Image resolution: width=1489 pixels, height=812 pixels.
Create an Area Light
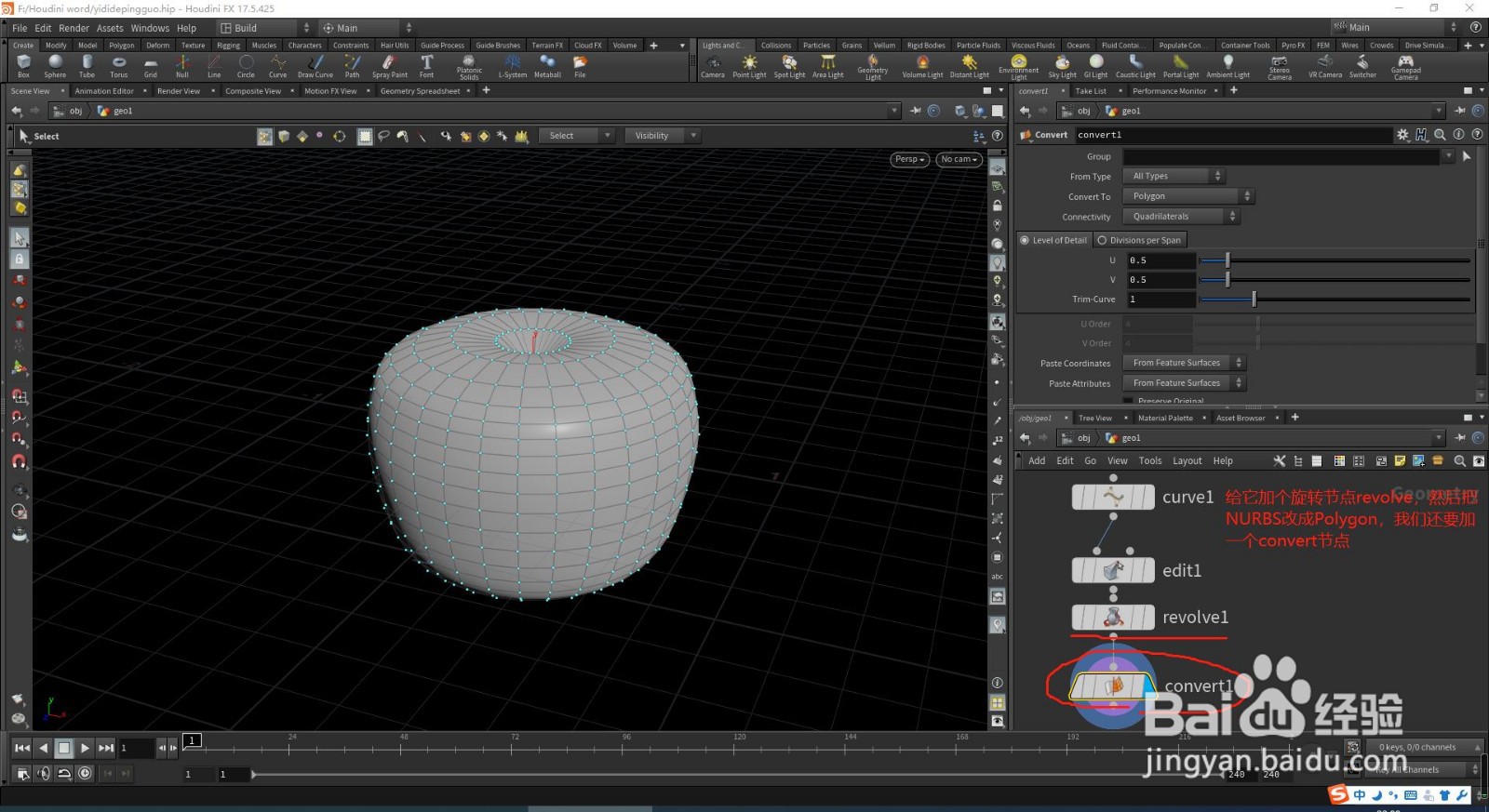point(827,66)
